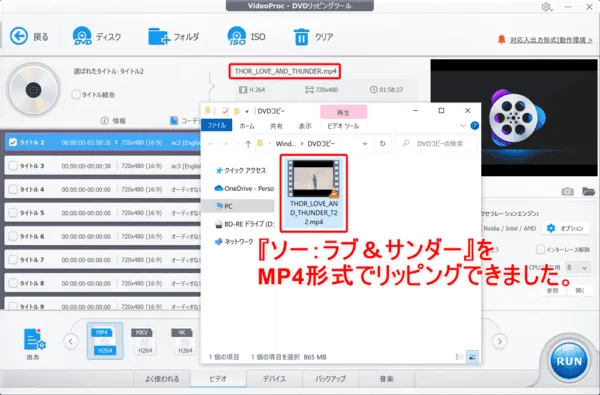The height and width of the screenshot is (395, 600).
Task: Take a snapshot with the camera icon
Action: click(567, 191)
